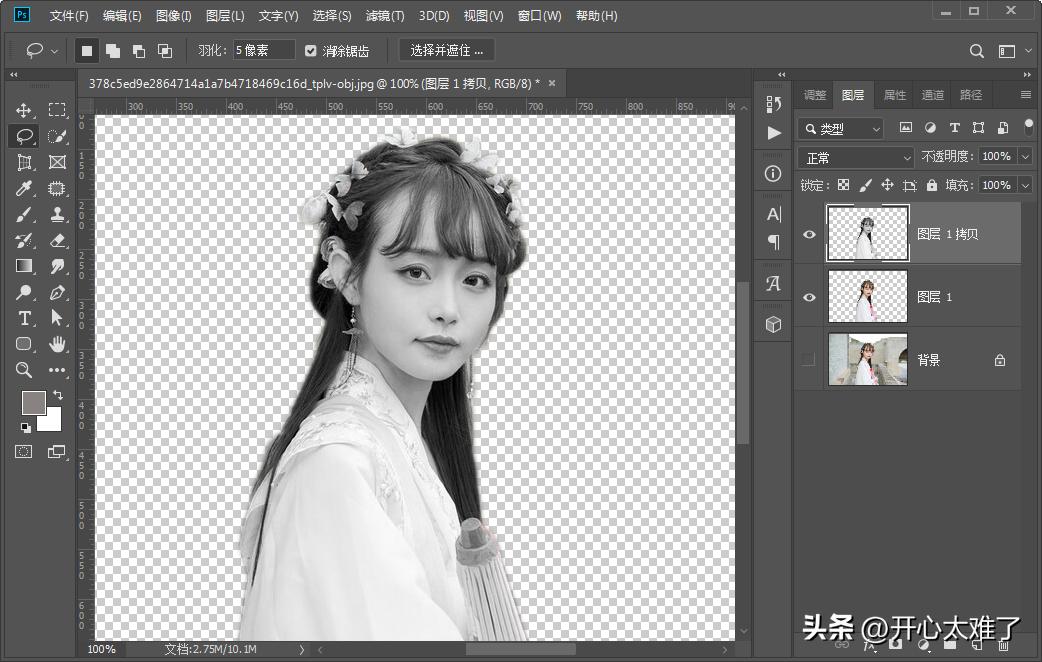Screen dimensions: 1042x662
Task: Pick the Eyedropper tool
Action: (x=23, y=188)
